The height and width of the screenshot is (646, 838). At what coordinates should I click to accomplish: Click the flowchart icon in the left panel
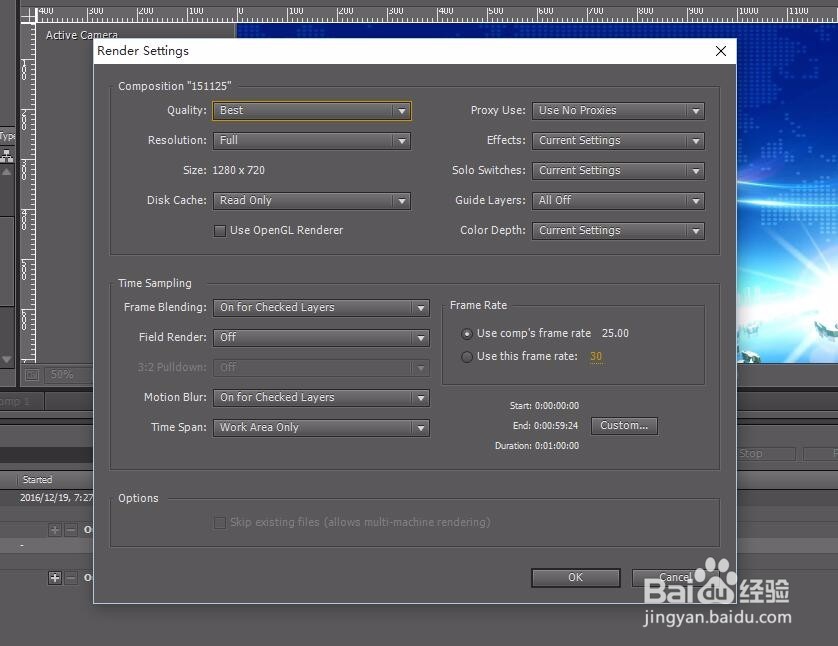coord(6,157)
